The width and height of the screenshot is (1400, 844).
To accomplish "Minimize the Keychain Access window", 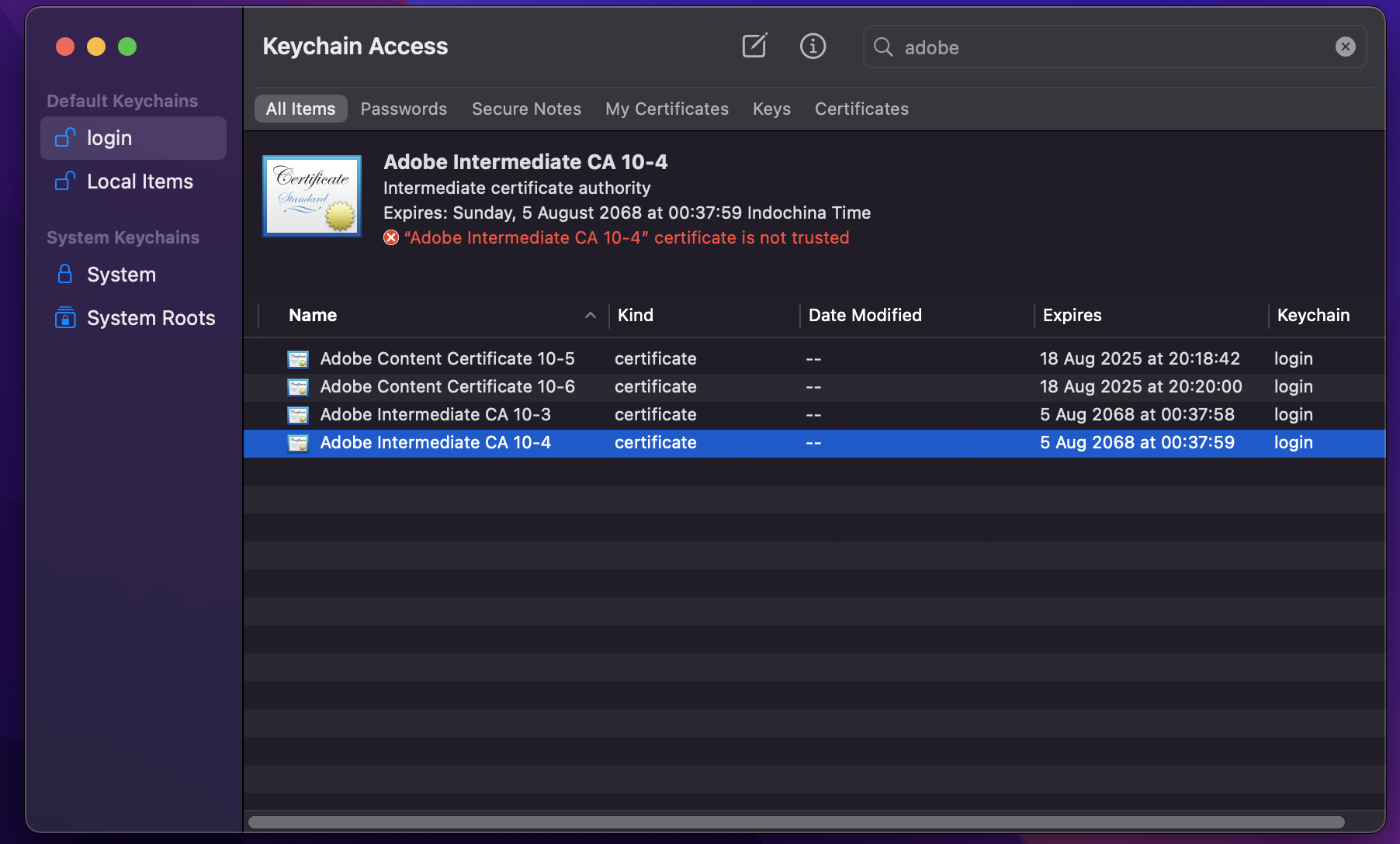I will pos(96,47).
